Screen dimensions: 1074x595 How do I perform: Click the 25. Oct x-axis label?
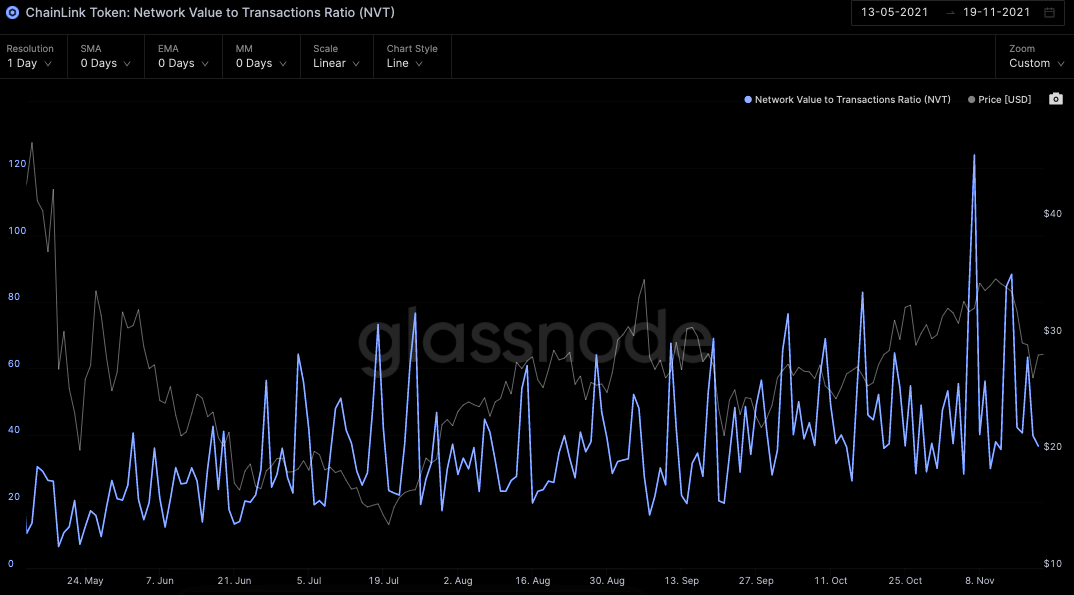[x=906, y=581]
